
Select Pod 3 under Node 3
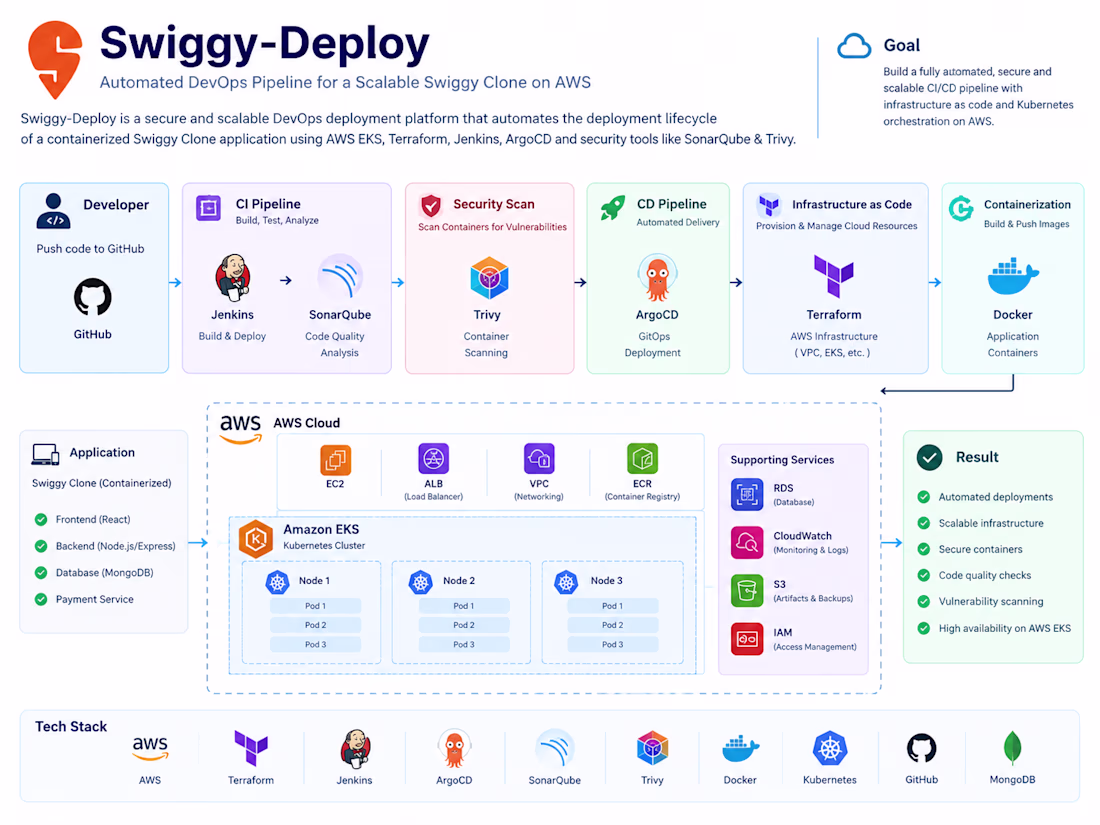tap(612, 645)
